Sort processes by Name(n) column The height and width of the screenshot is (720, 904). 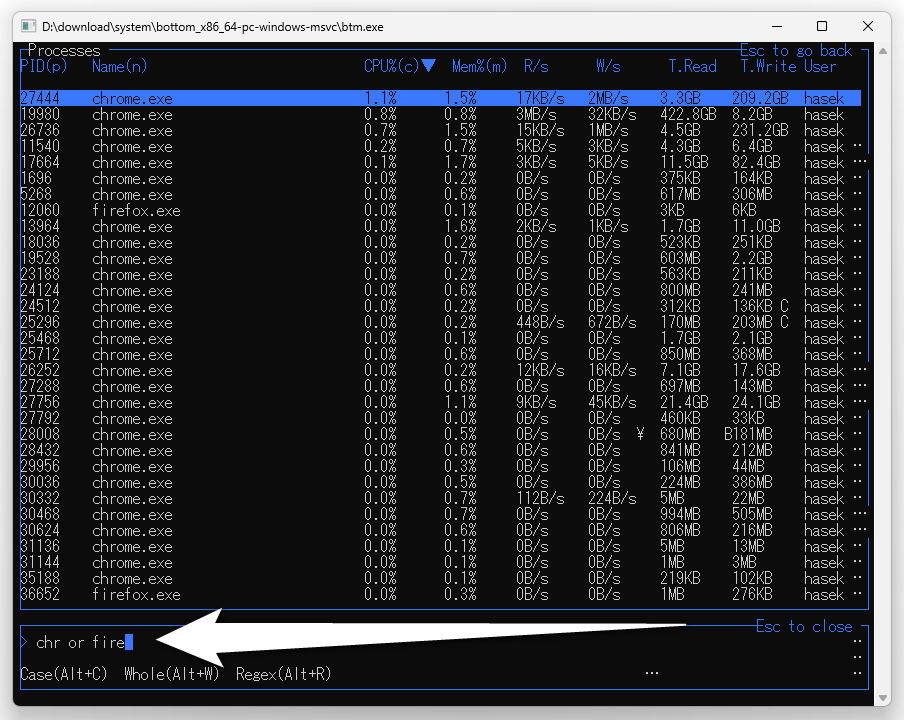tap(119, 66)
